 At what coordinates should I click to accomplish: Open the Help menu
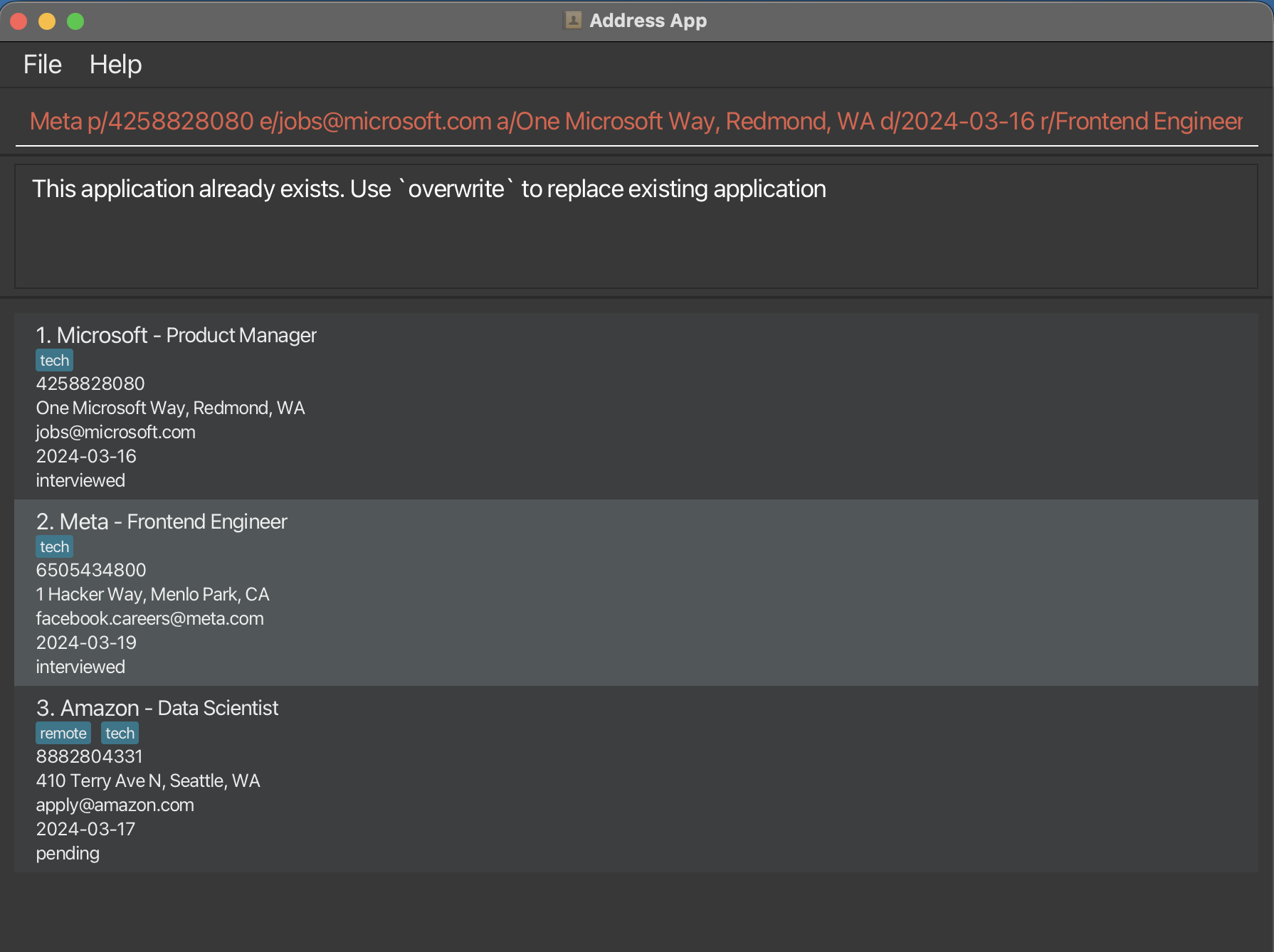[x=115, y=65]
